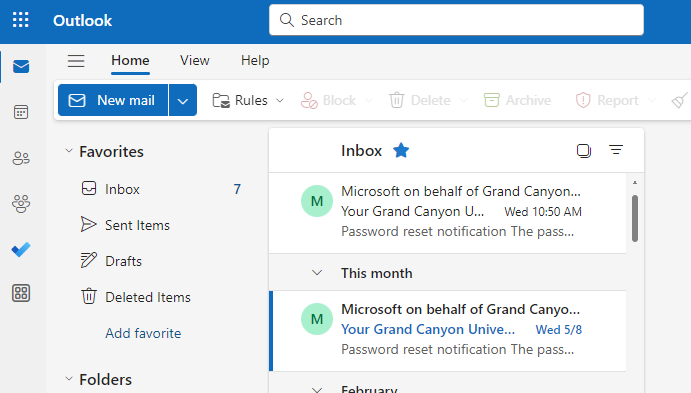Open the People icon in left rail
The image size is (691, 393).
coord(21,158)
